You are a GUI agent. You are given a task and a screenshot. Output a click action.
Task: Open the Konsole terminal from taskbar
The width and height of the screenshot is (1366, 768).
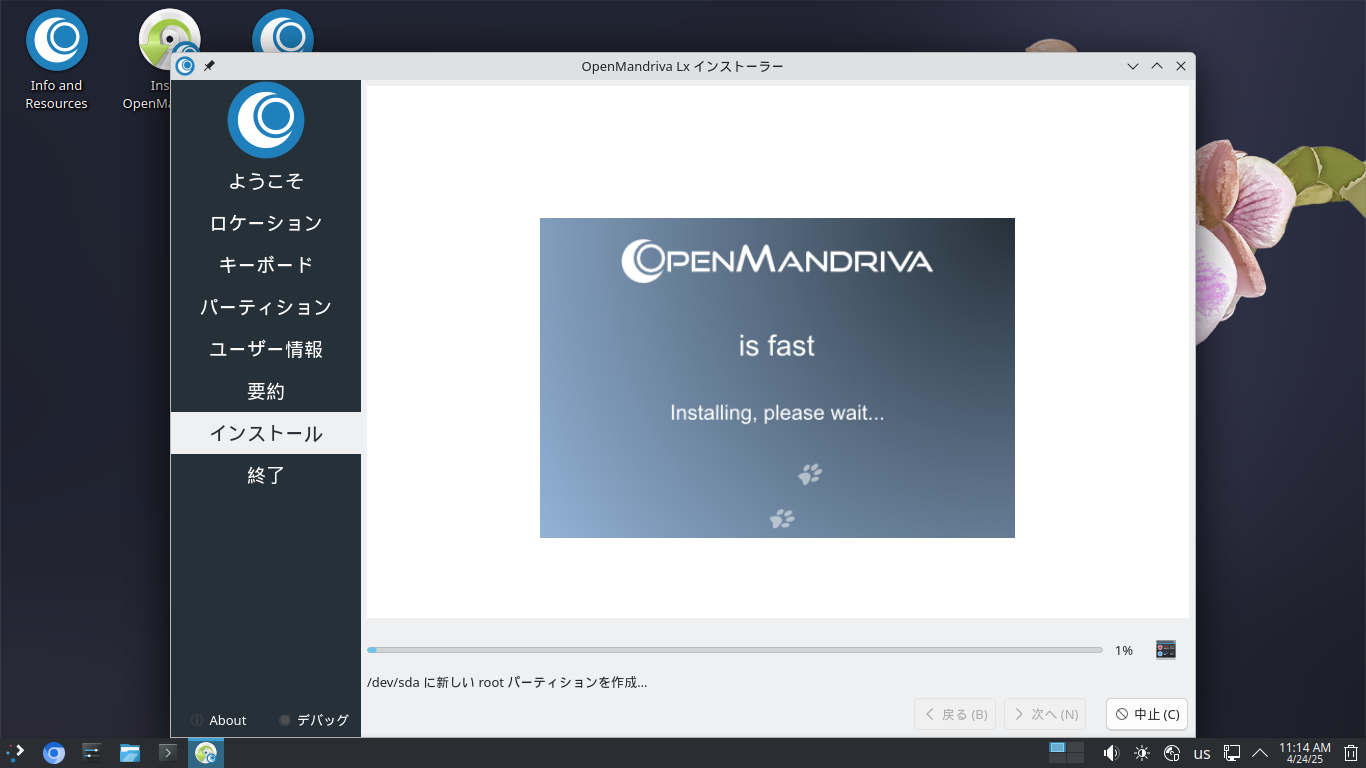point(168,752)
